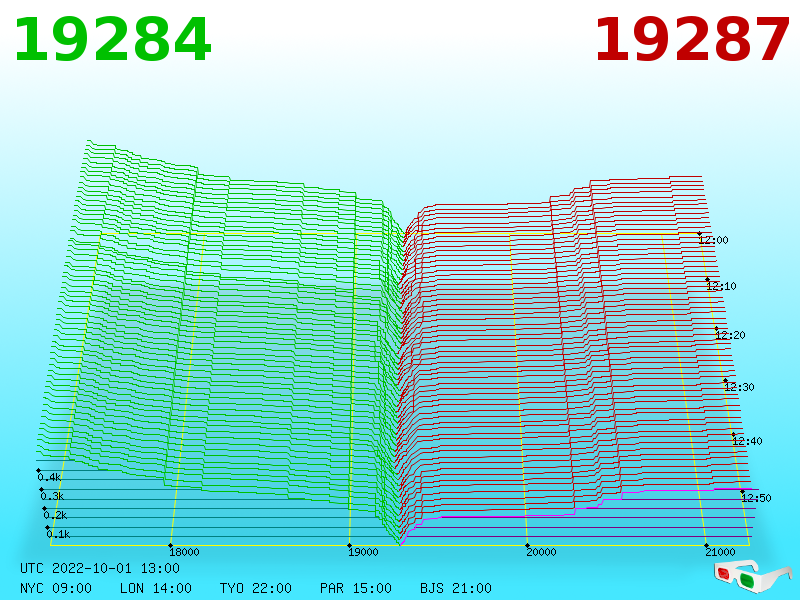Click the PAR 15:00 clock text
This screenshot has height=600, width=800.
pyautogui.click(x=356, y=588)
